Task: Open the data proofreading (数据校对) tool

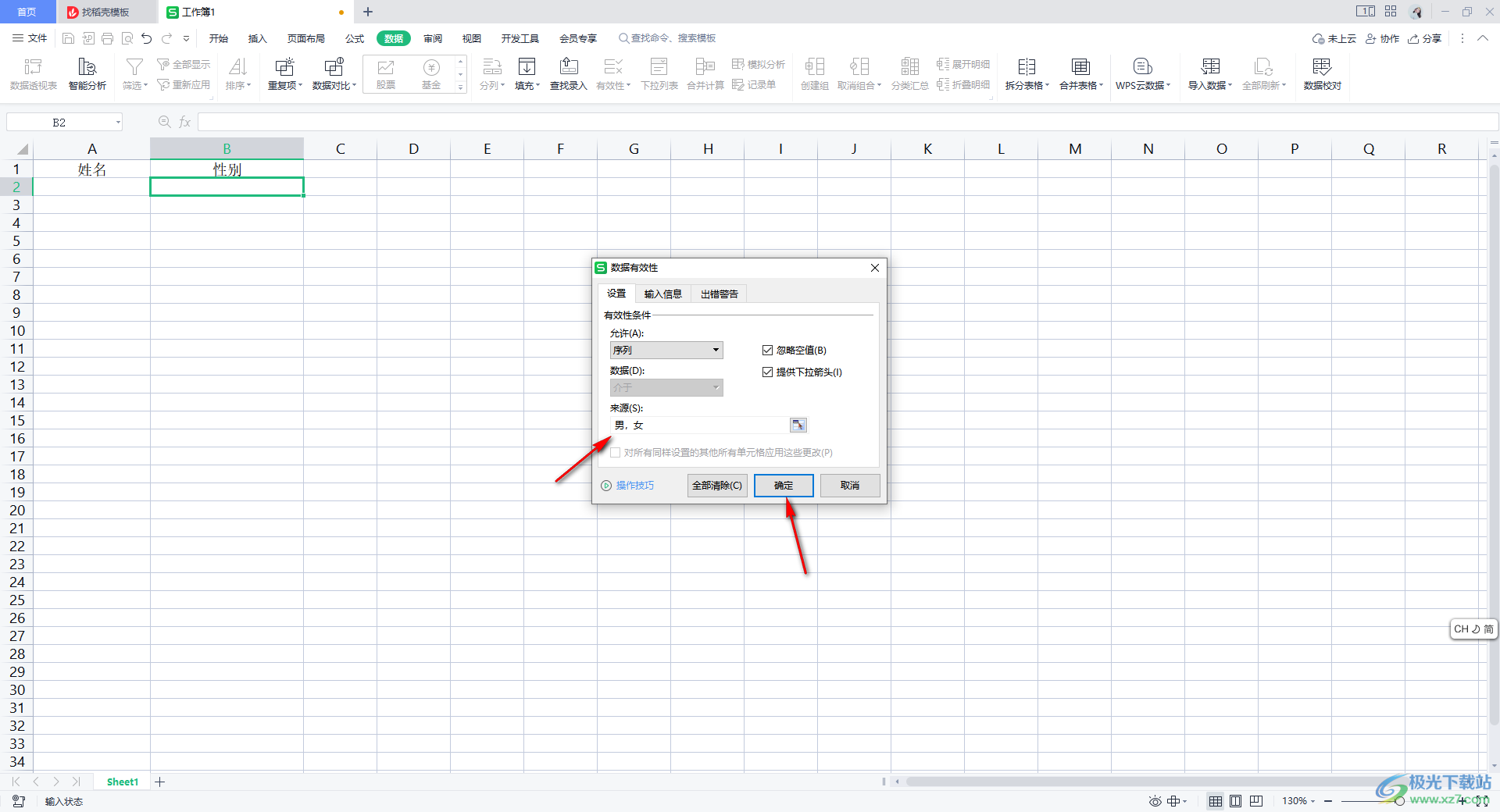Action: (1323, 75)
